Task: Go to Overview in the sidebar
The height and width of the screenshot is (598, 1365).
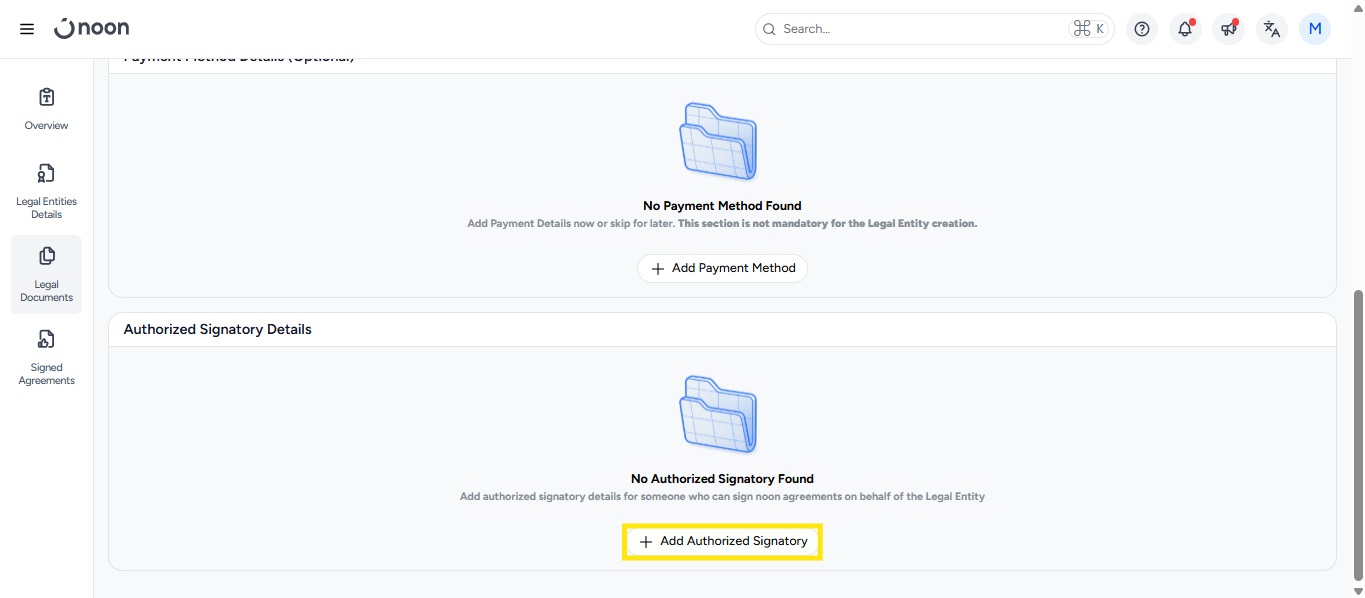Action: [46, 109]
